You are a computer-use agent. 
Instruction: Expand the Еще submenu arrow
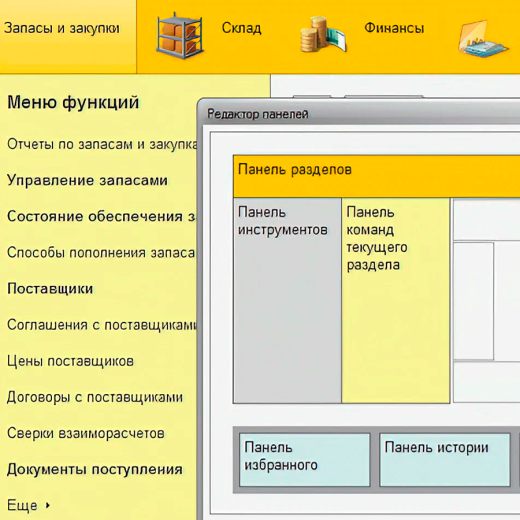(x=48, y=505)
